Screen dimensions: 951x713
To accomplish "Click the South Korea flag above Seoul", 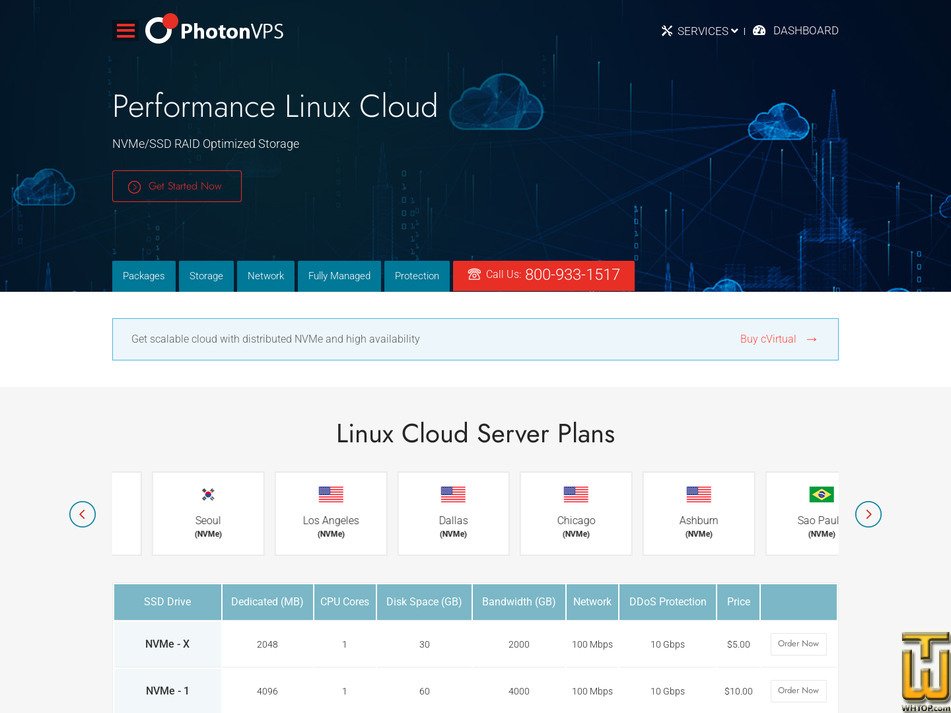I will pyautogui.click(x=208, y=494).
